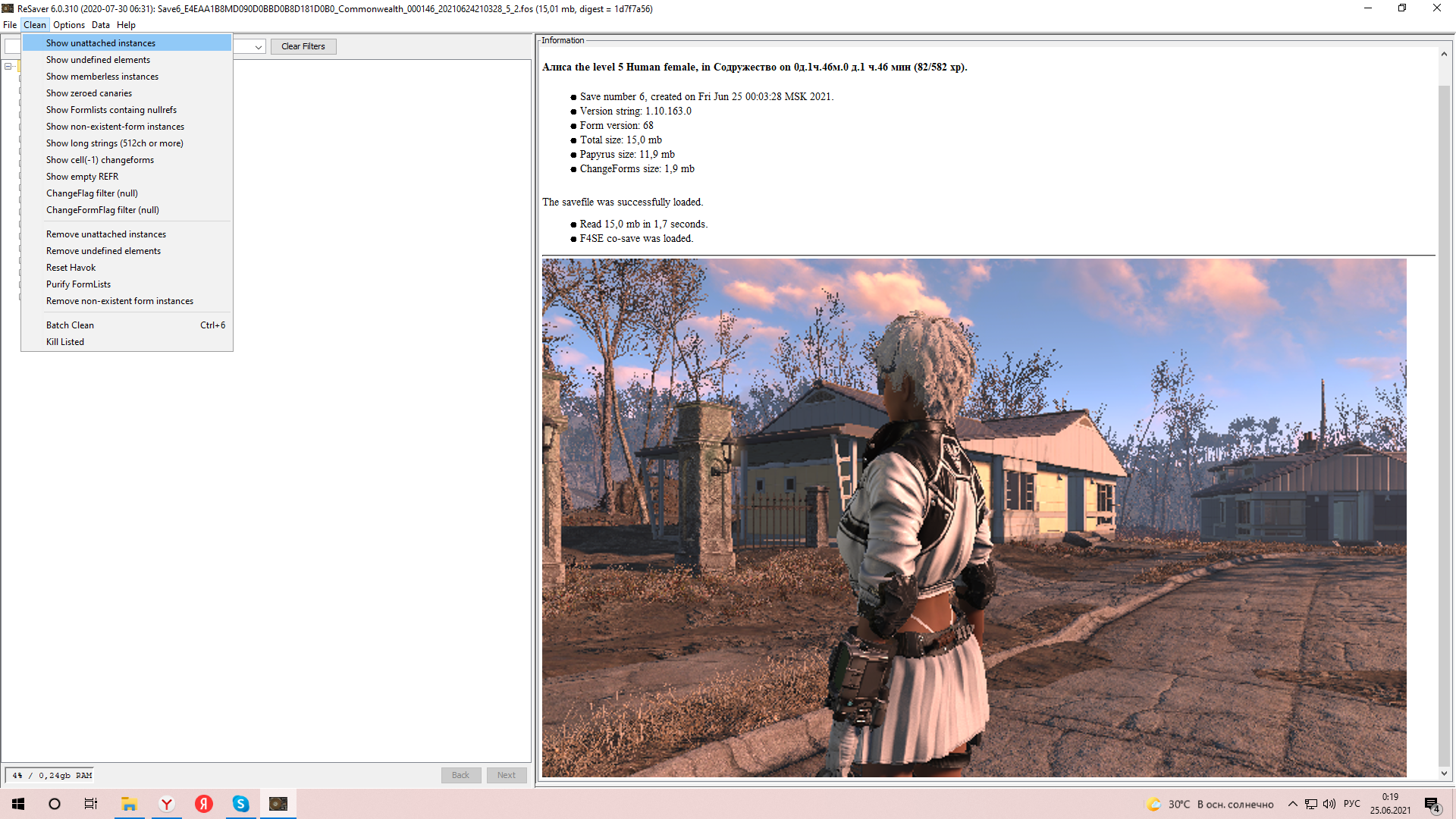
Task: Select Show unattached instances
Action: coord(101,43)
